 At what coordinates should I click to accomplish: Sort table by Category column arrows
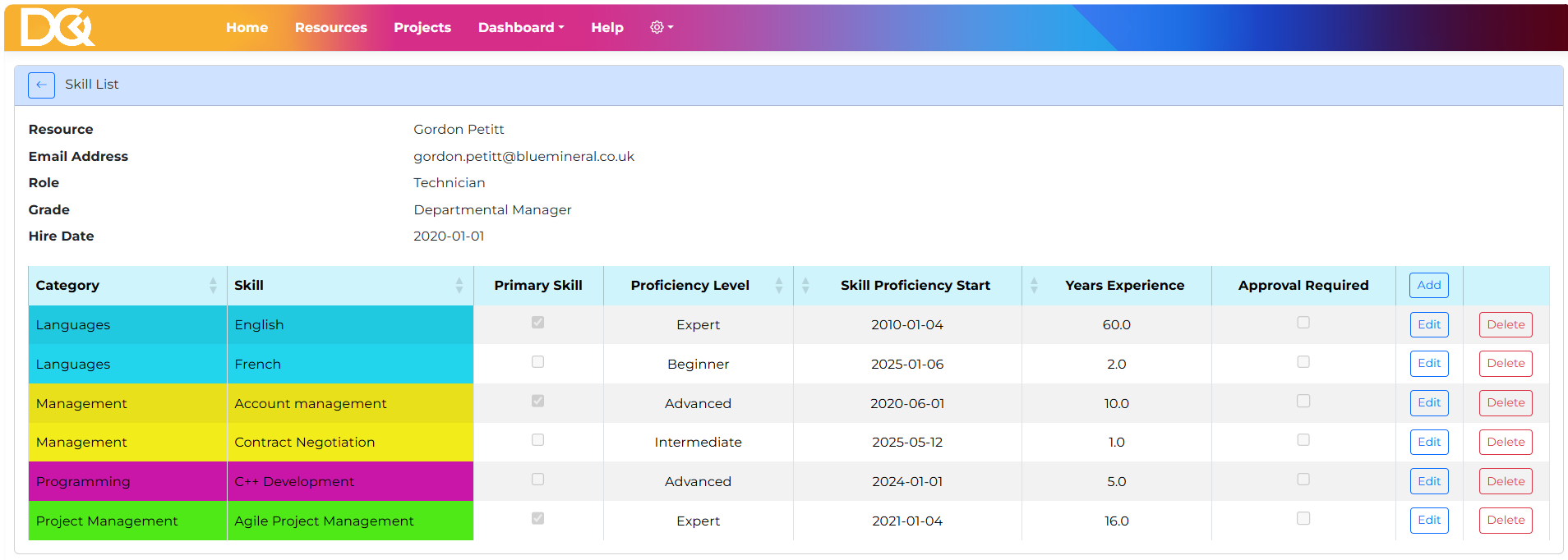(x=213, y=285)
